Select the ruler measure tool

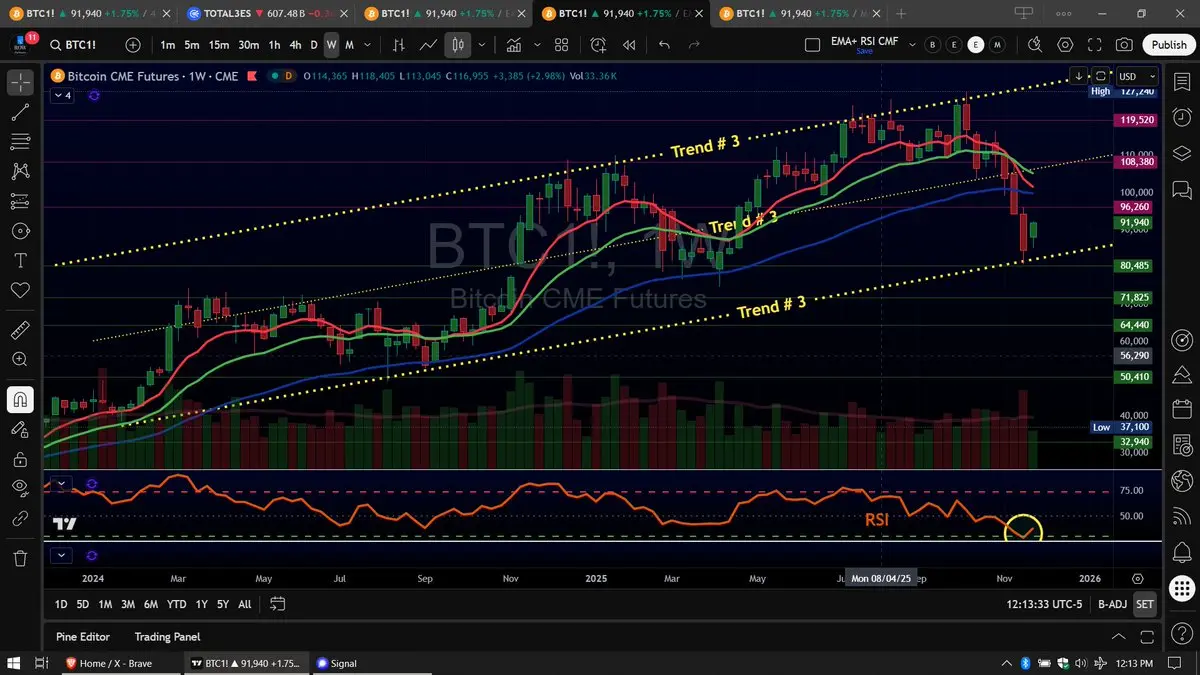point(20,329)
